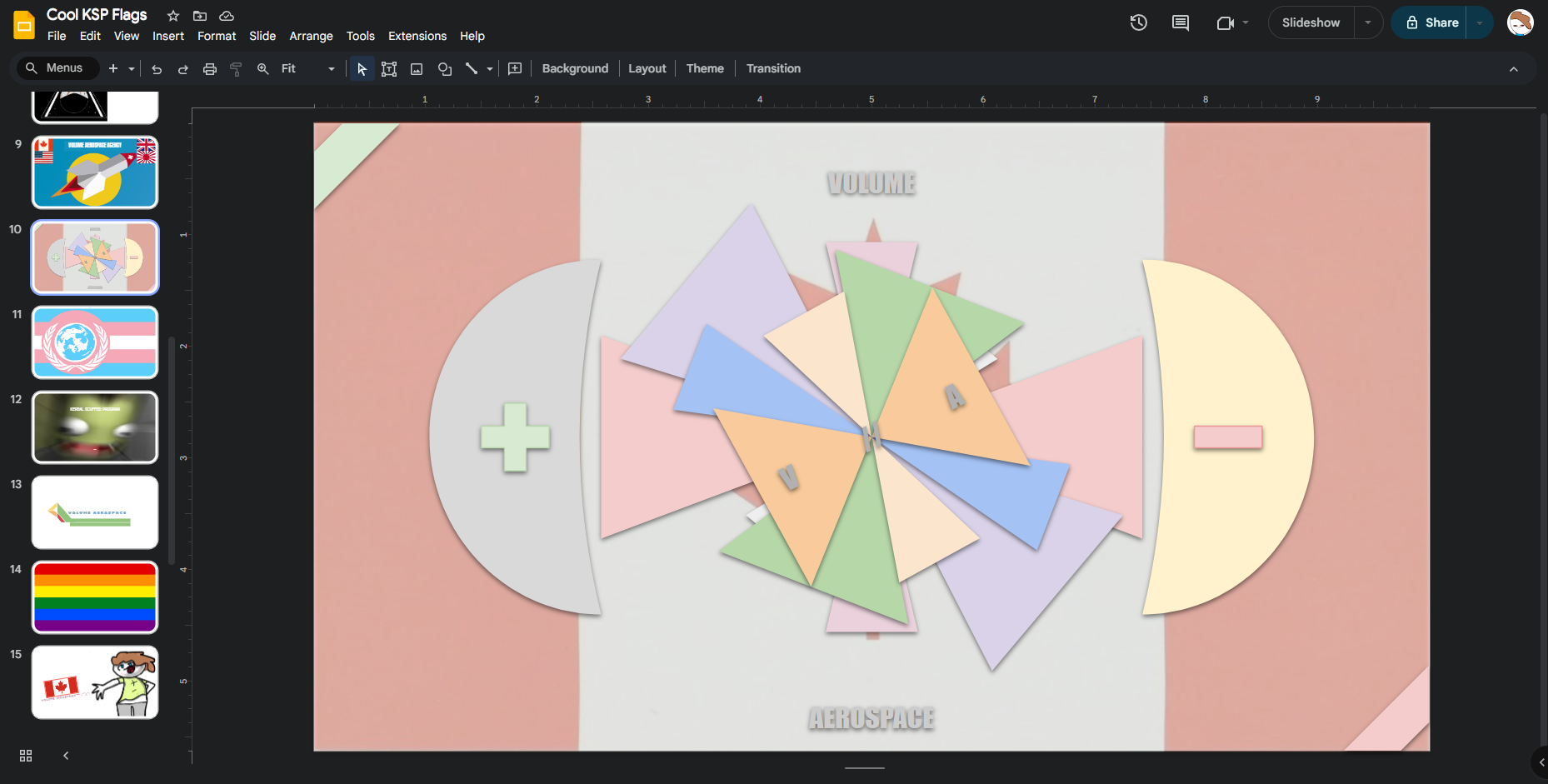Hide the menus with collapse chevron
The width and height of the screenshot is (1548, 784).
click(1514, 69)
